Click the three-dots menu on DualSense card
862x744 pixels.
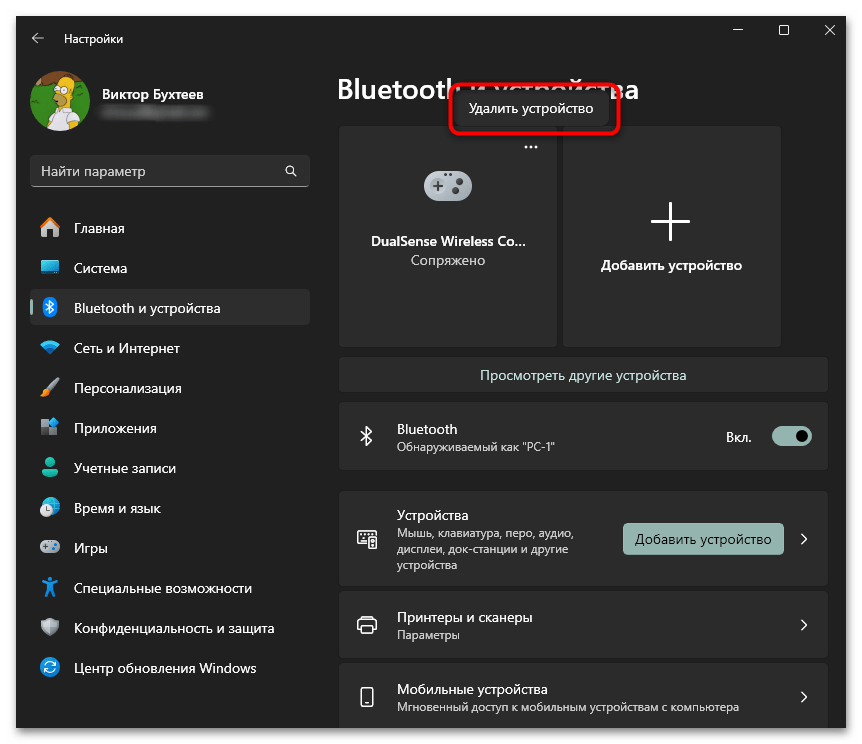click(x=531, y=147)
